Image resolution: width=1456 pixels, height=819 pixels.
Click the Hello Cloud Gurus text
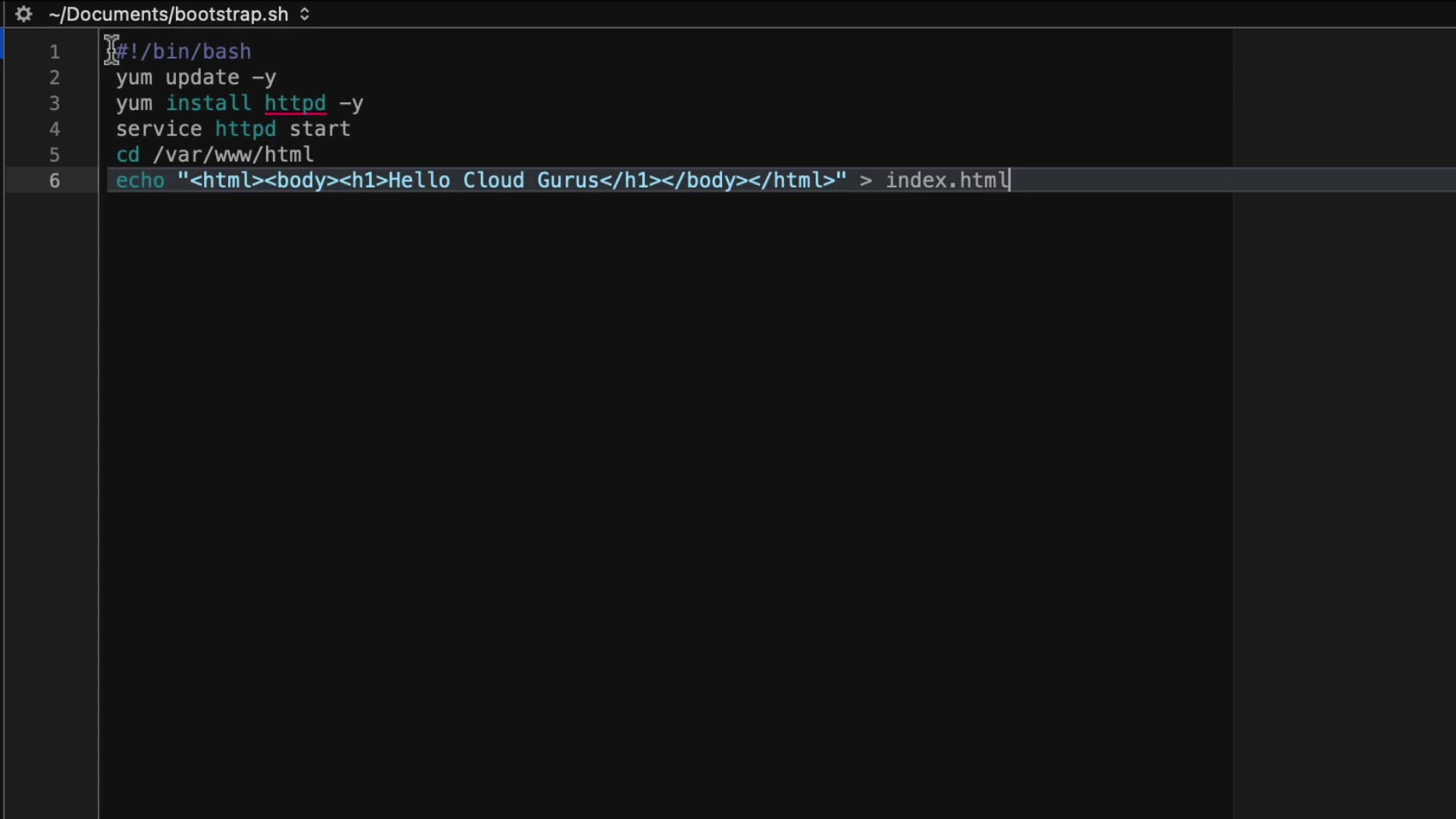(493, 180)
